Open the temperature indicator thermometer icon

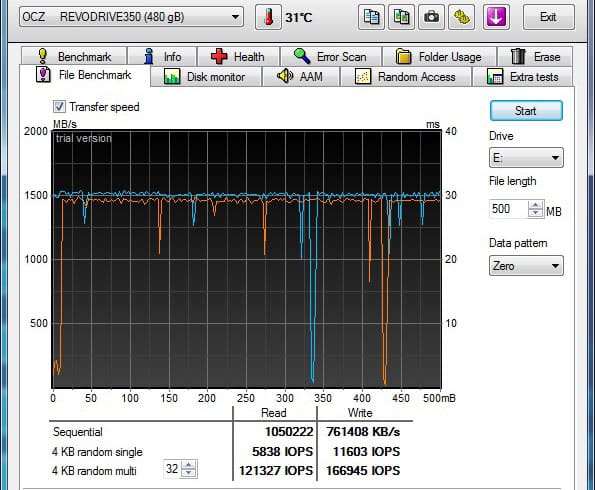pos(268,17)
